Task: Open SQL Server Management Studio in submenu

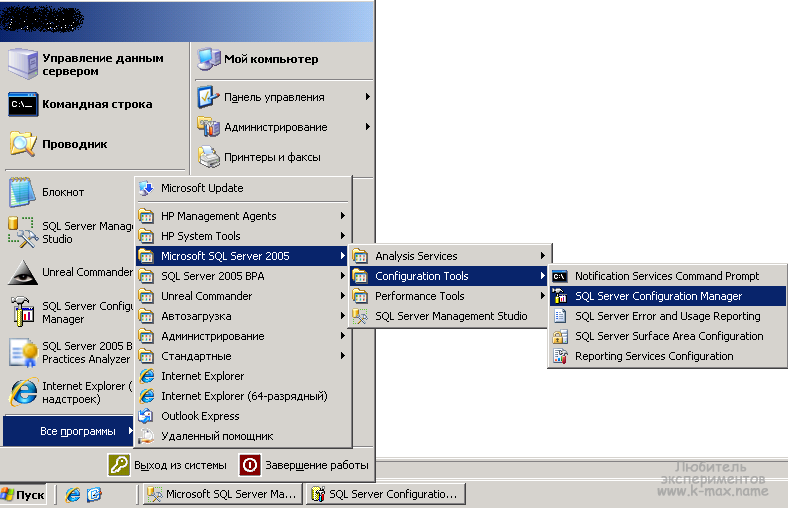Action: [448, 316]
